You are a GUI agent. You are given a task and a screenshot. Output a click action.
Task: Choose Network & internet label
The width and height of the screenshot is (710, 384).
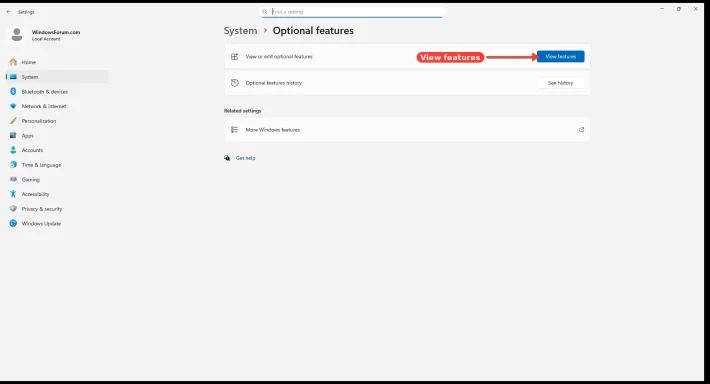(44, 106)
